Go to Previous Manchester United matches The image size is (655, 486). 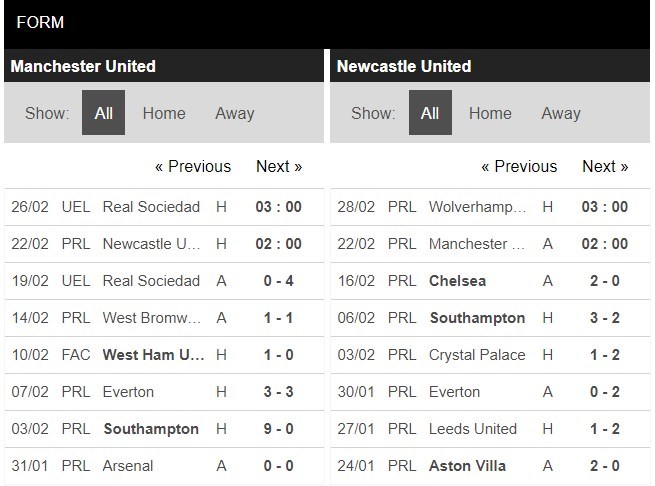point(193,167)
